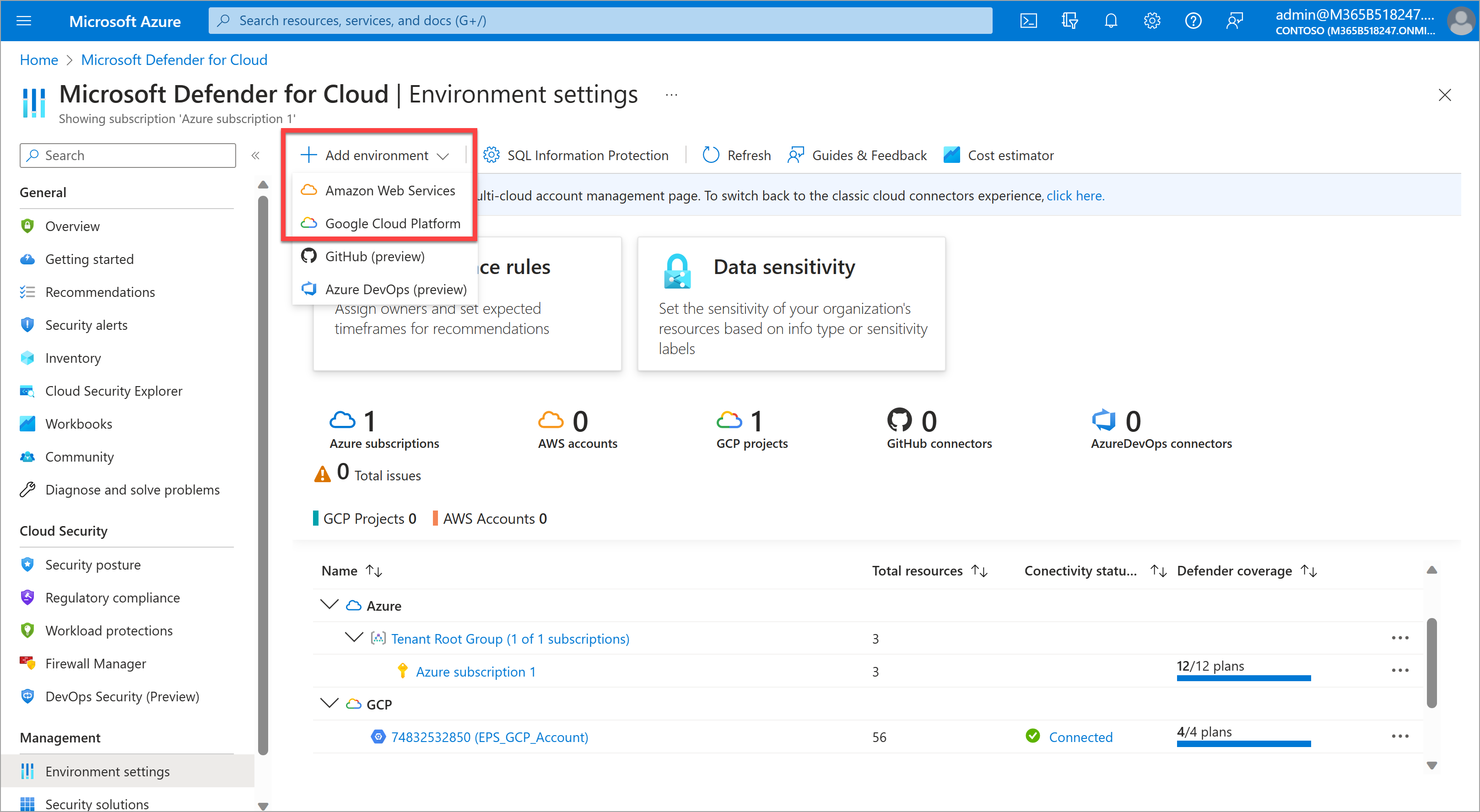Select Azure DevOps preview option

pyautogui.click(x=396, y=289)
